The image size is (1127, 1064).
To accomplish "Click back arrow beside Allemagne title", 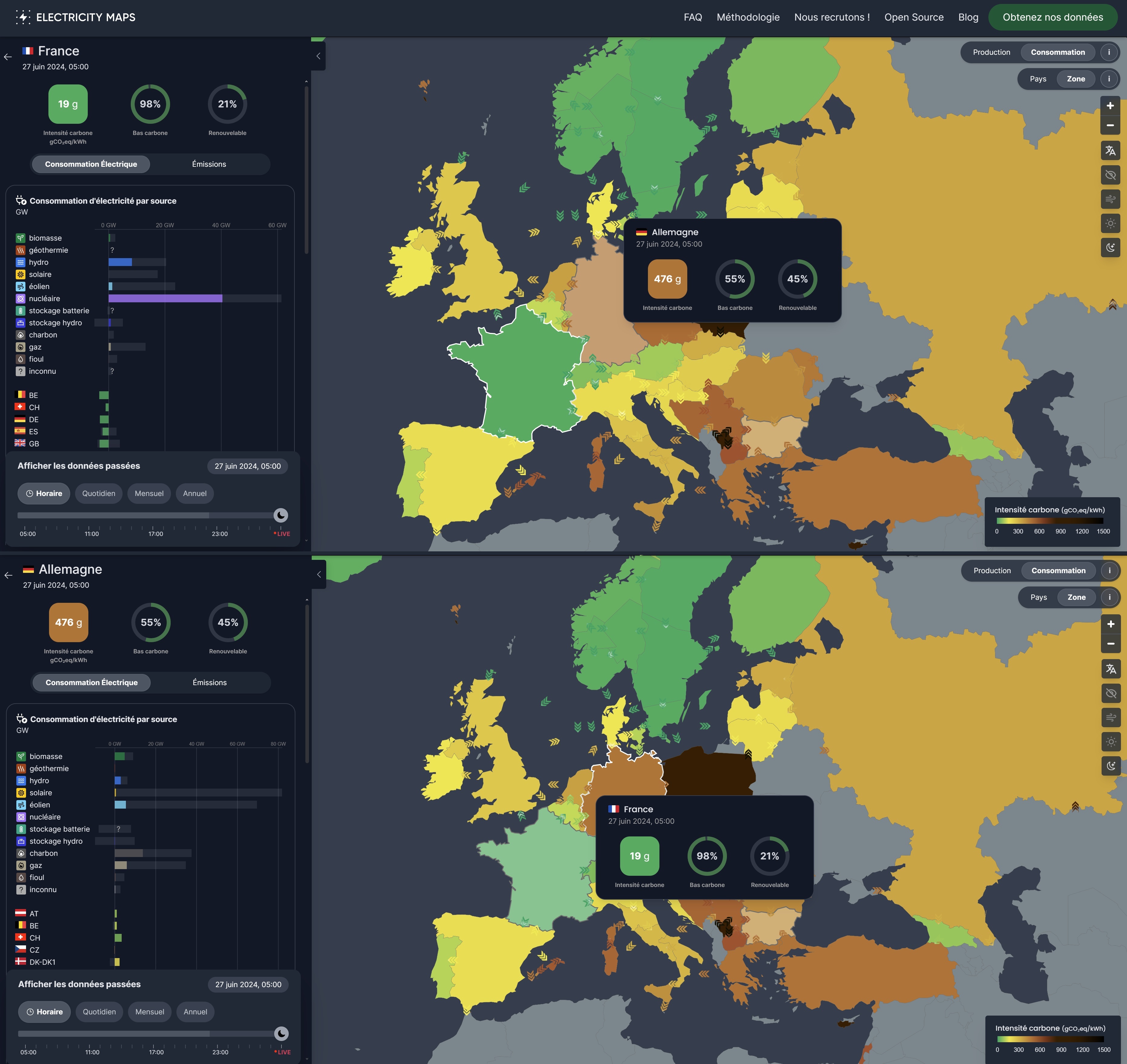I will coord(8,575).
